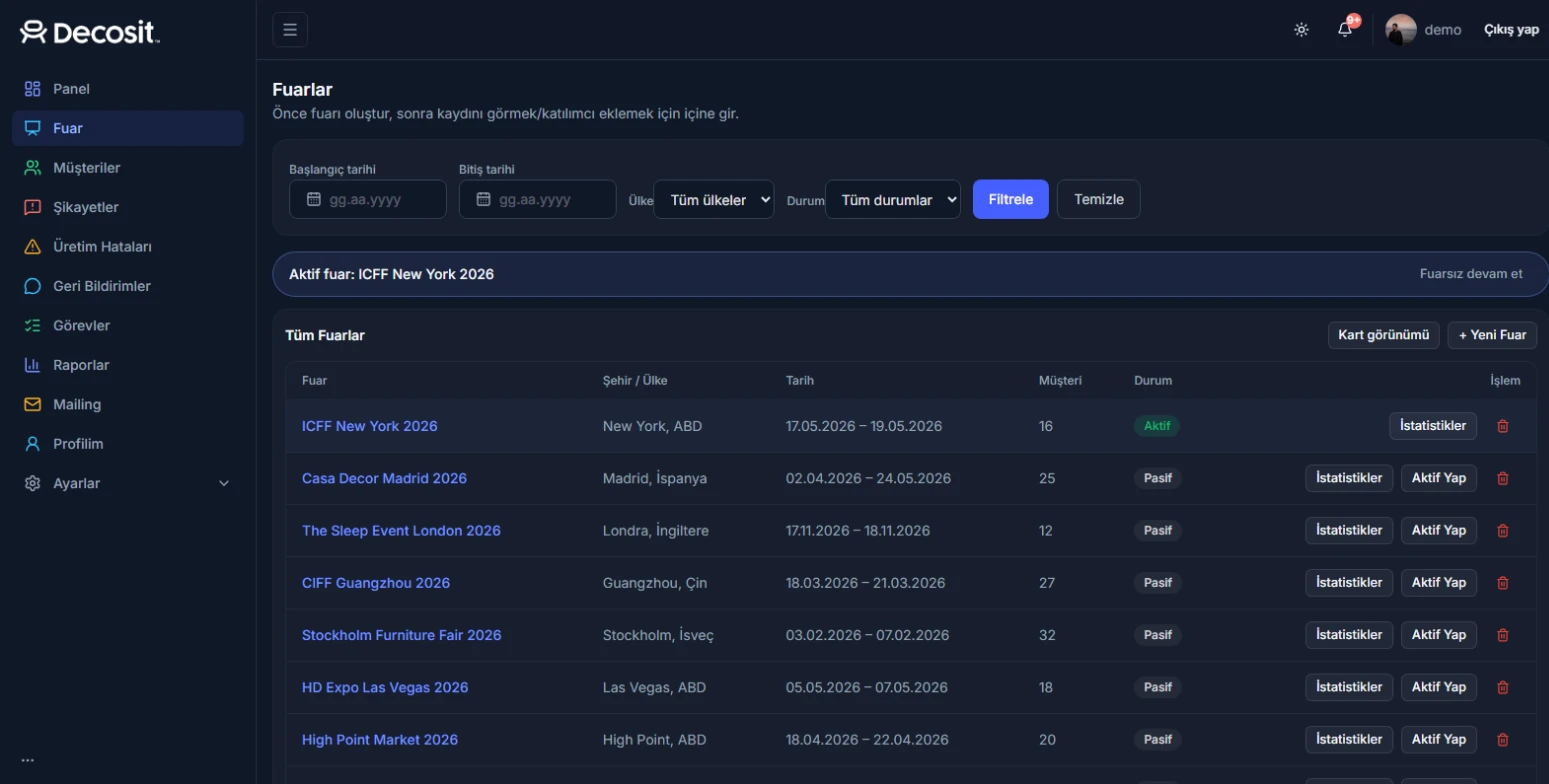
Task: Open Üretim Hataları in the sidebar
Action: pyautogui.click(x=128, y=247)
